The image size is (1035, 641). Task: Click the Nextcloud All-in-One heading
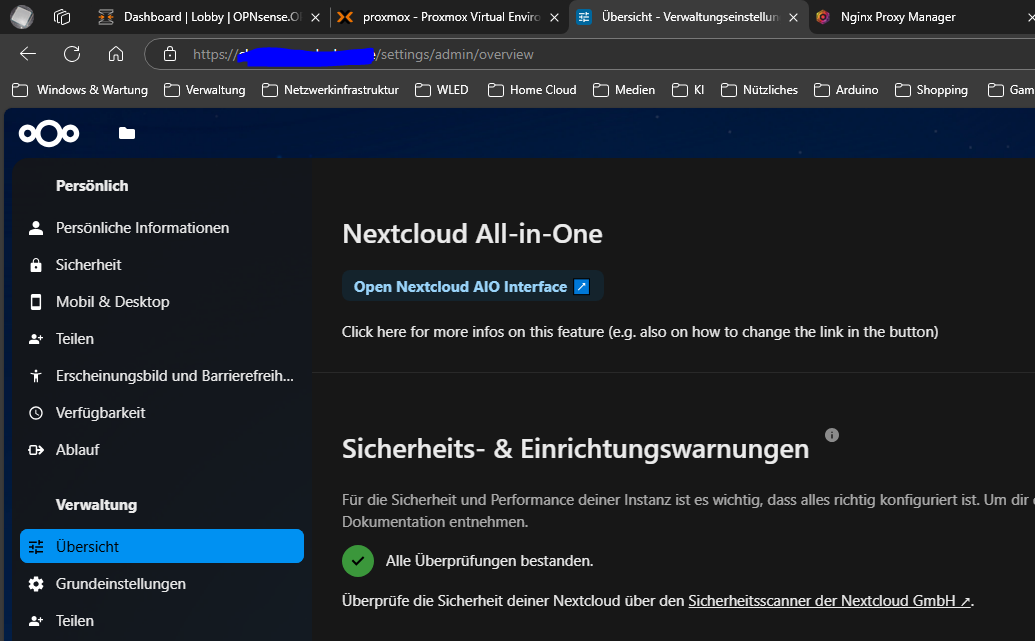click(472, 234)
